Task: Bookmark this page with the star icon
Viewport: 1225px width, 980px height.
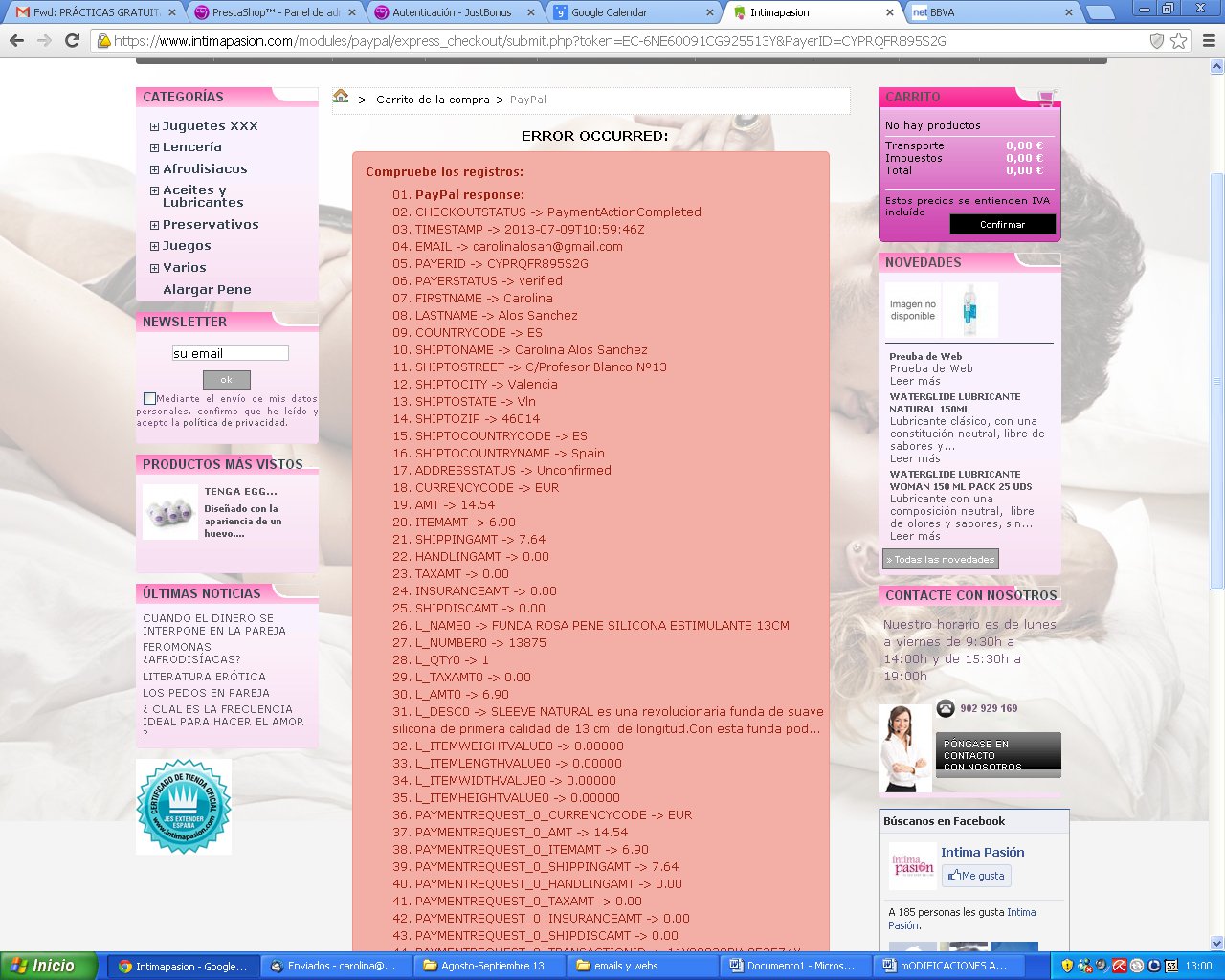Action: [x=1179, y=41]
